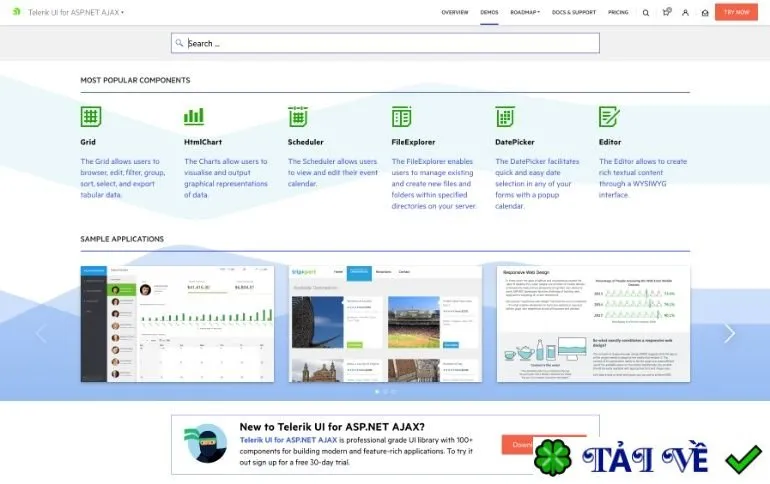770x484 pixels.
Task: Open the Responsive Web Design sample thumbnail
Action: click(x=593, y=324)
